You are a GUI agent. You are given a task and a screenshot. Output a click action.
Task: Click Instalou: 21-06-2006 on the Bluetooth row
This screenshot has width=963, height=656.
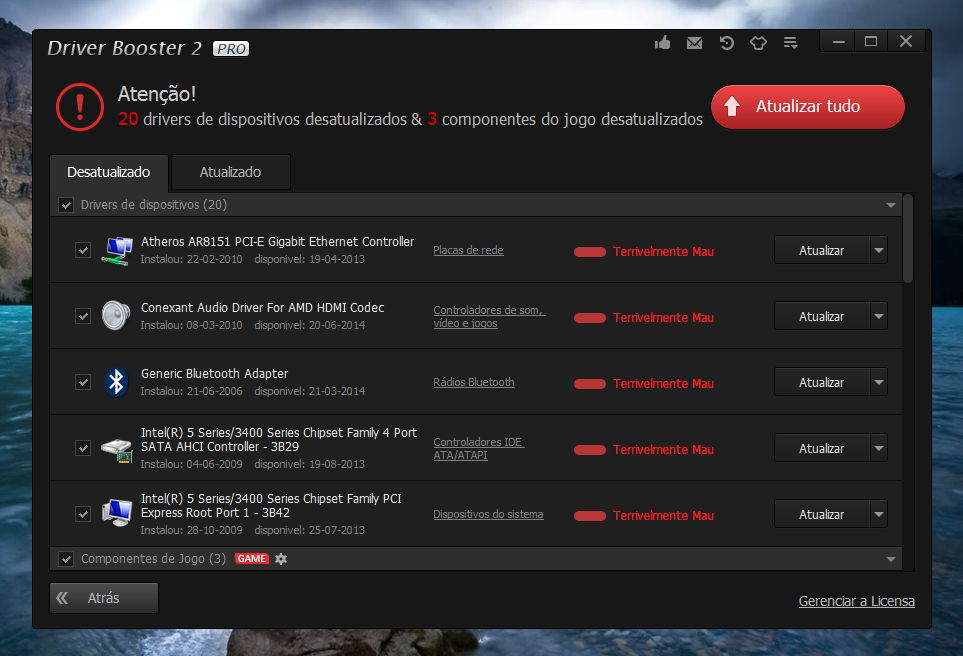coord(192,391)
